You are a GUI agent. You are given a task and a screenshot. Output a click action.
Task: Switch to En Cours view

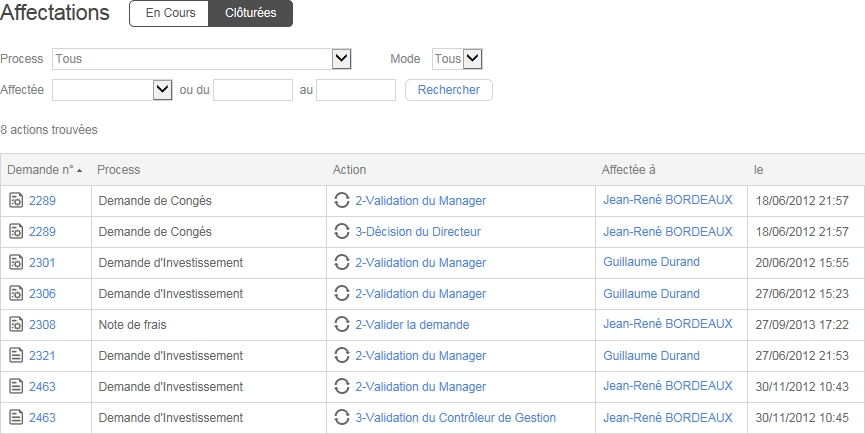[x=170, y=14]
